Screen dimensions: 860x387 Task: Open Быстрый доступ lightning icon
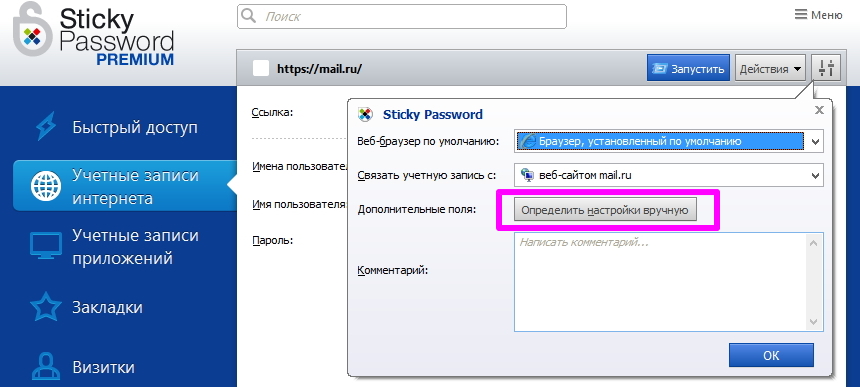tap(46, 128)
